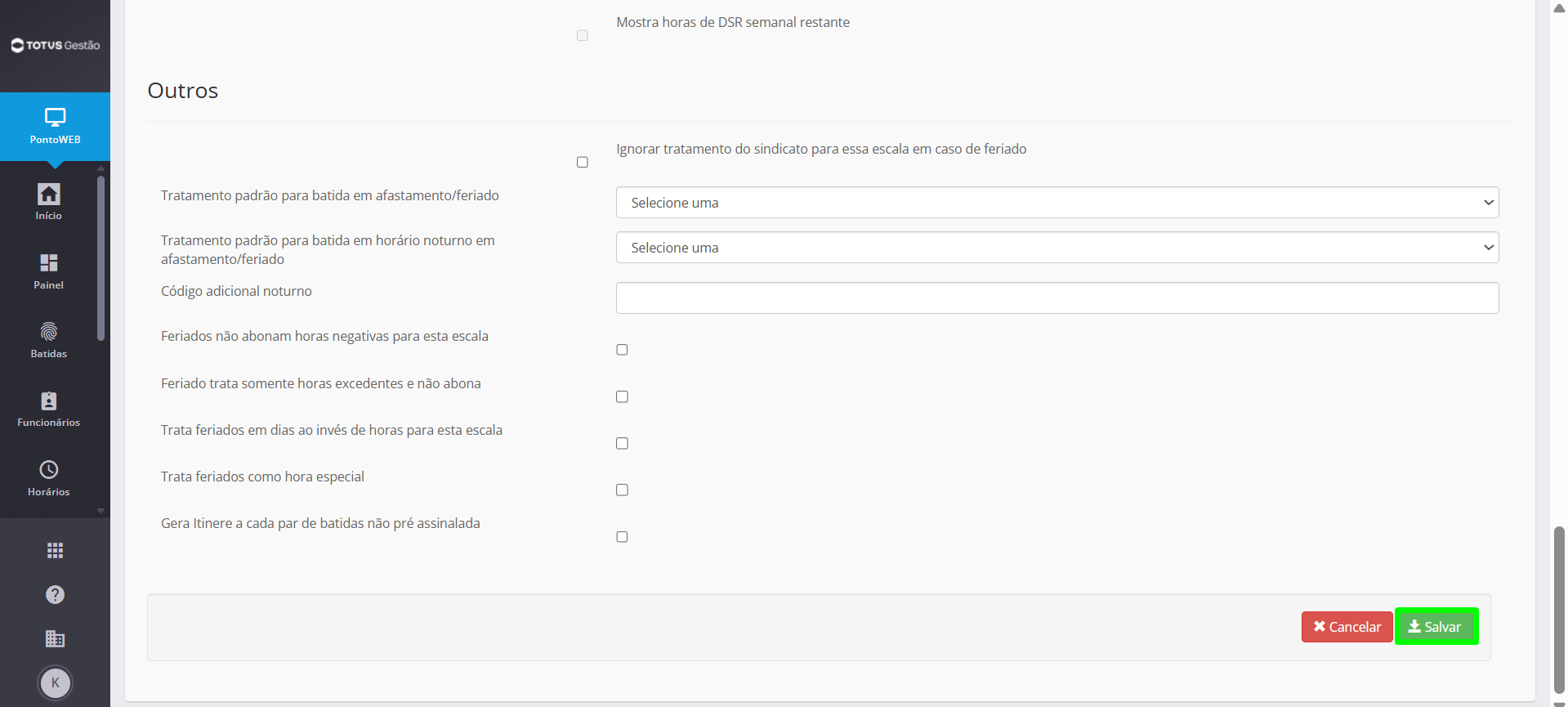
Task: Expand the horário noturno tratamento dropdown
Action: [1057, 248]
